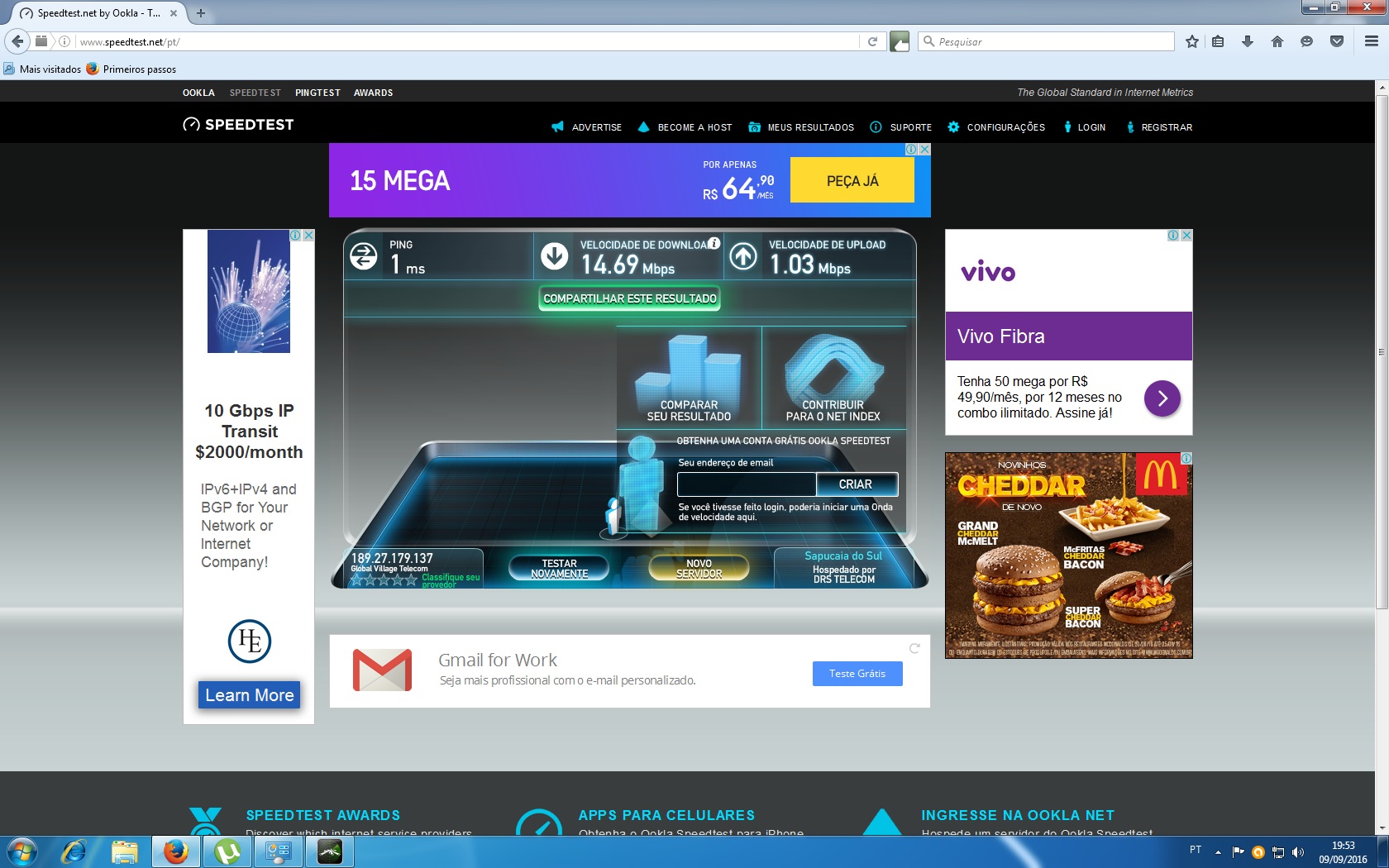The image size is (1389, 868).
Task: Click the upload speed arrow icon
Action: pyautogui.click(x=743, y=256)
